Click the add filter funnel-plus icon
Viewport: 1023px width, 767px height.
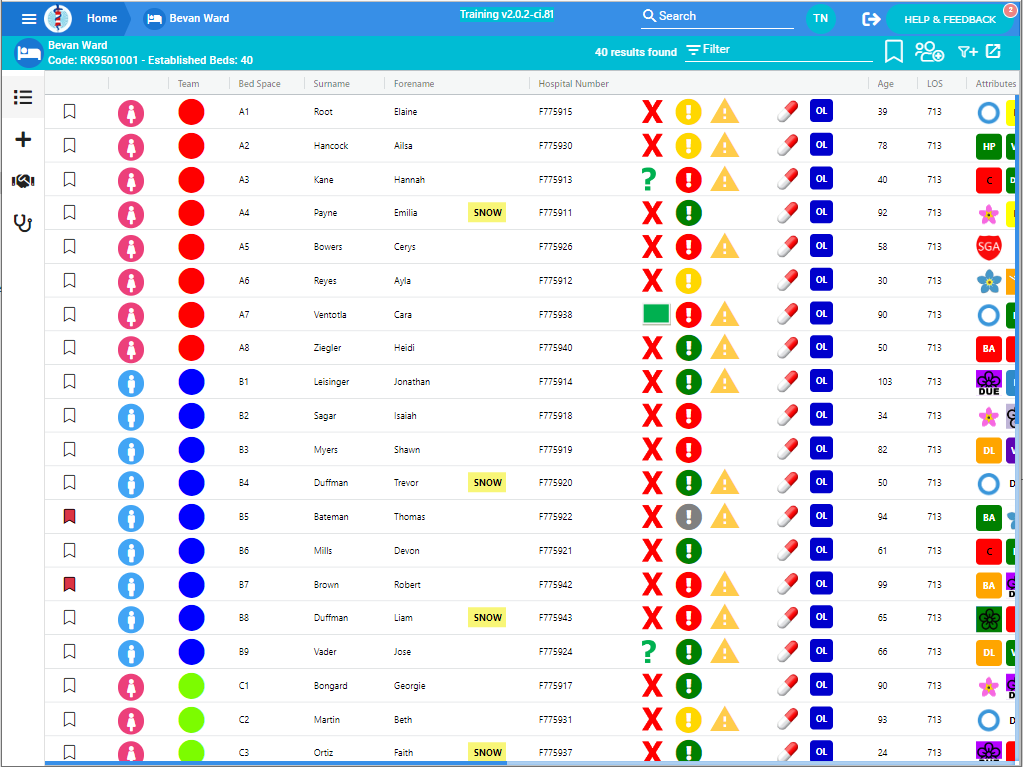[x=967, y=52]
